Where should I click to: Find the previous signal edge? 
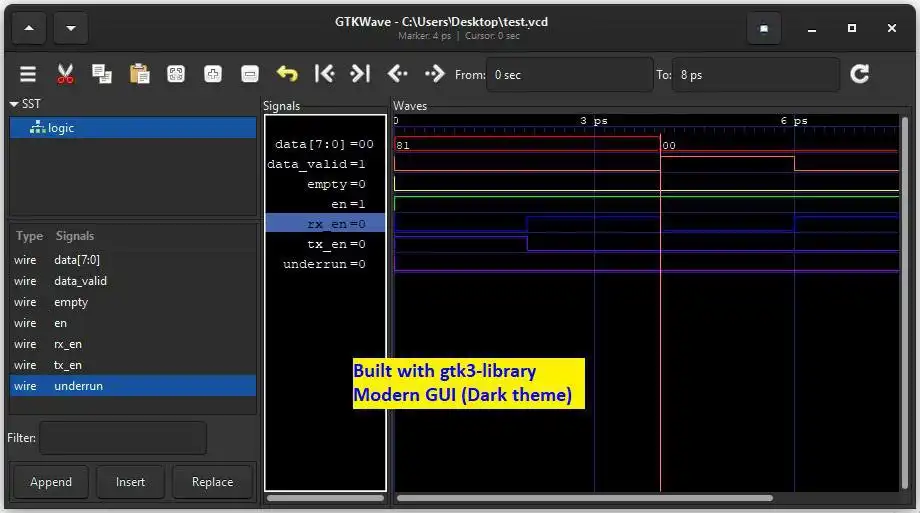[x=397, y=74]
